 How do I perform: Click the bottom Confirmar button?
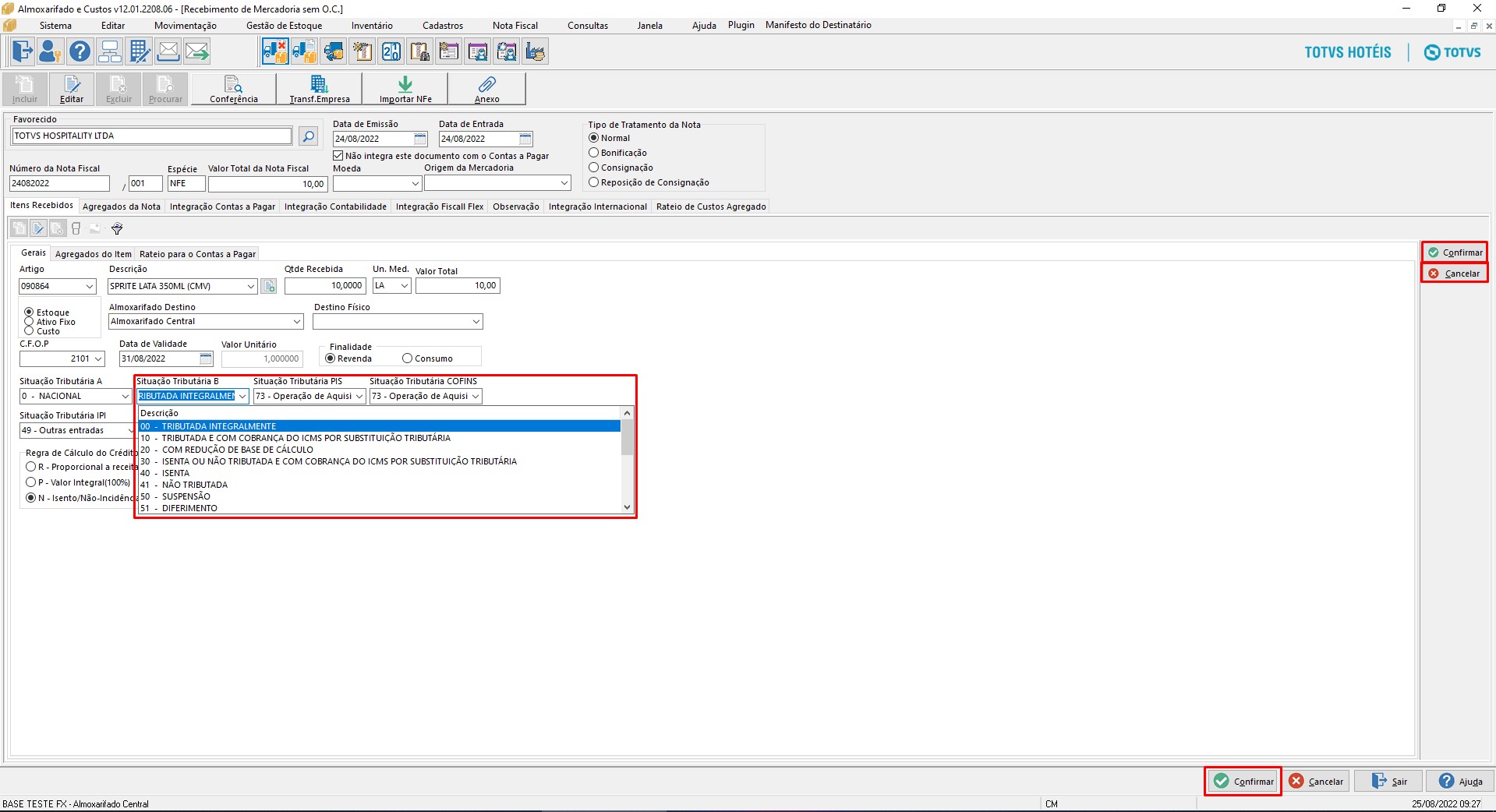point(1243,781)
